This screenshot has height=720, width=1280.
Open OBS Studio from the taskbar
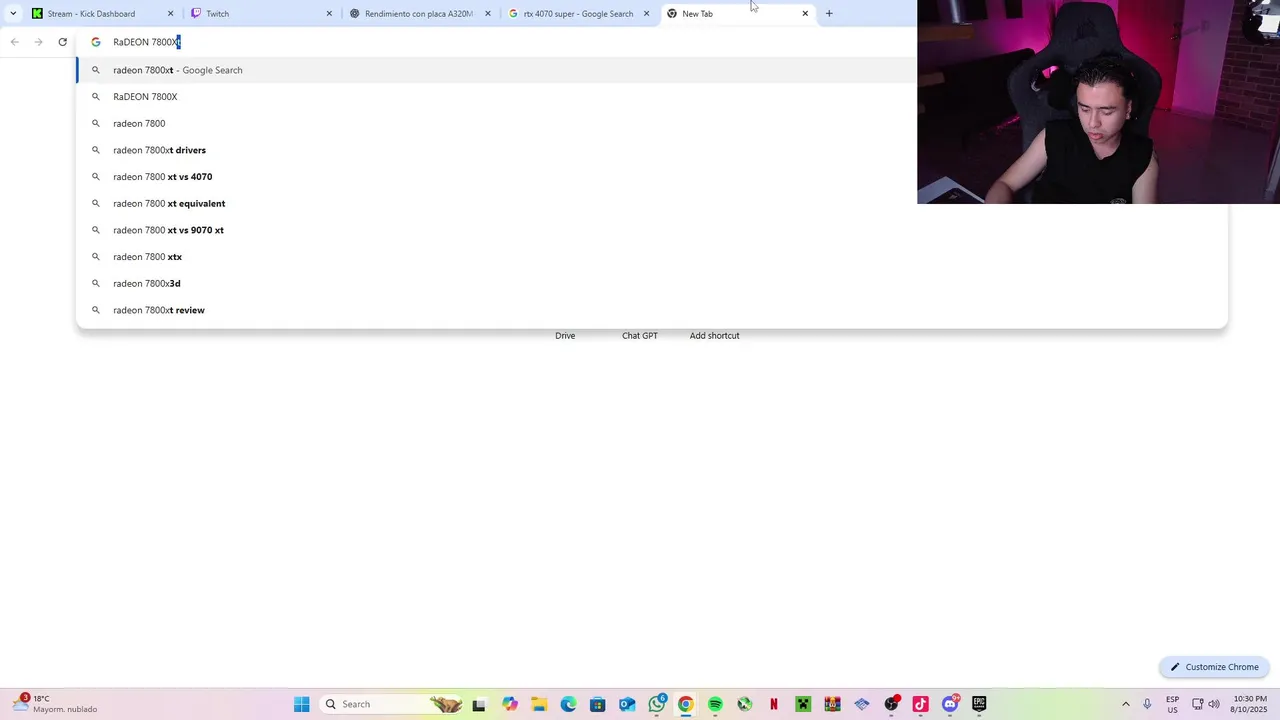891,704
